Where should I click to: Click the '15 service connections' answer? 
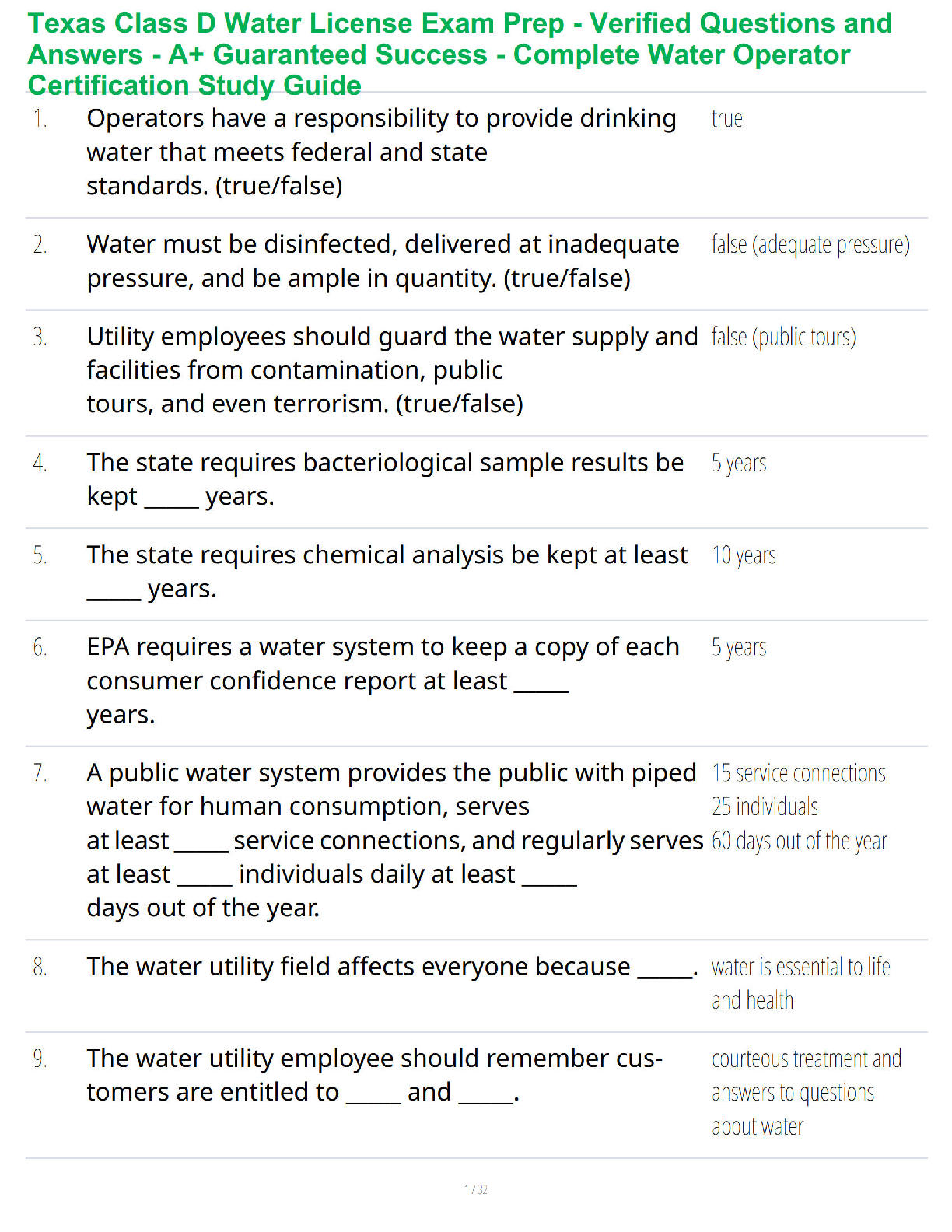coord(799,773)
